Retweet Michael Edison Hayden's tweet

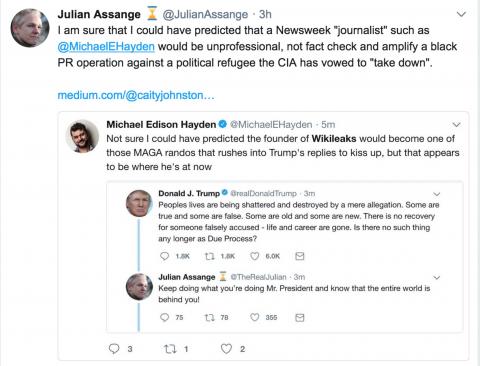[170, 349]
